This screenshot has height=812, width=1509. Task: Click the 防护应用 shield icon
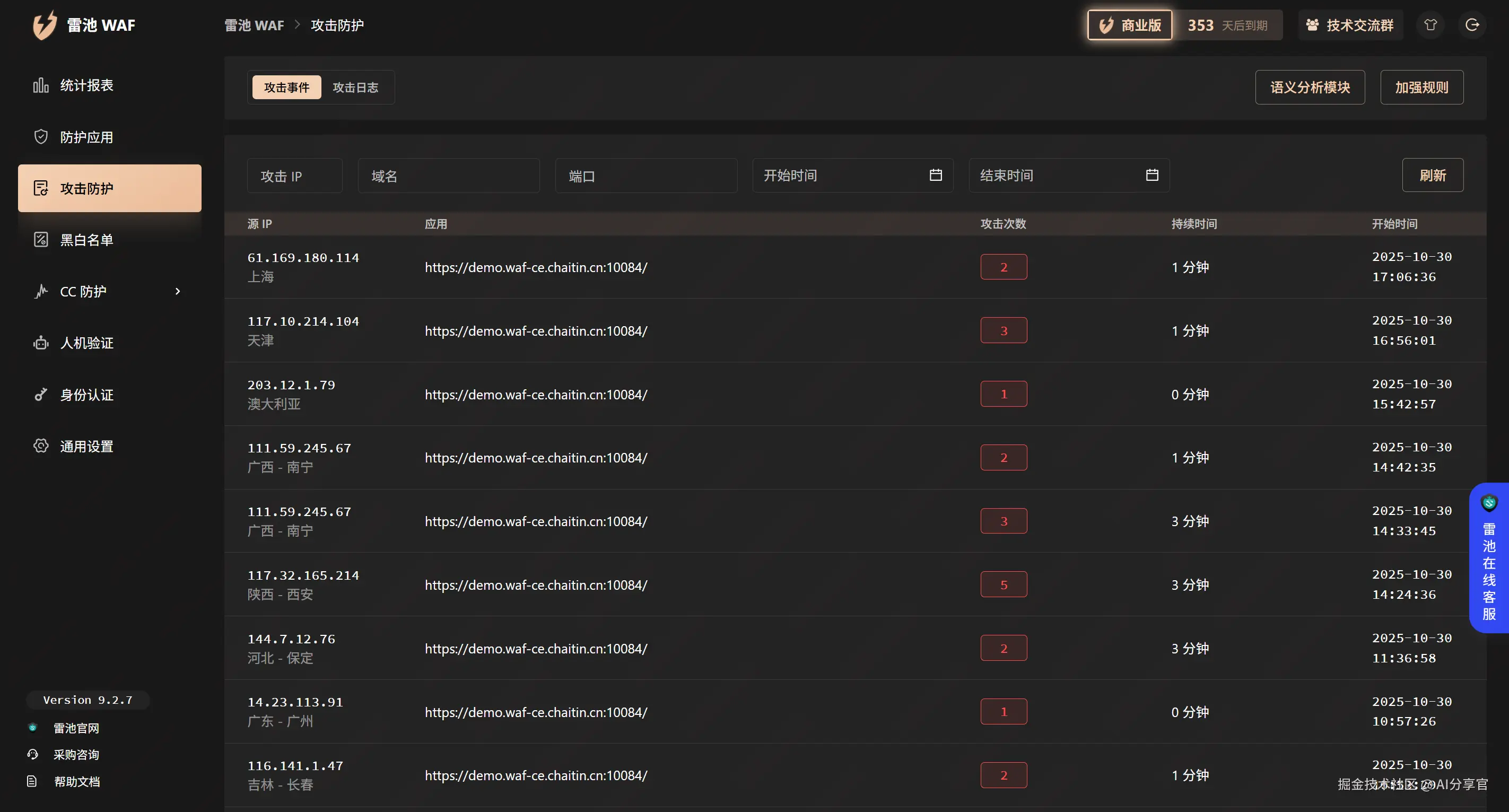[x=40, y=137]
